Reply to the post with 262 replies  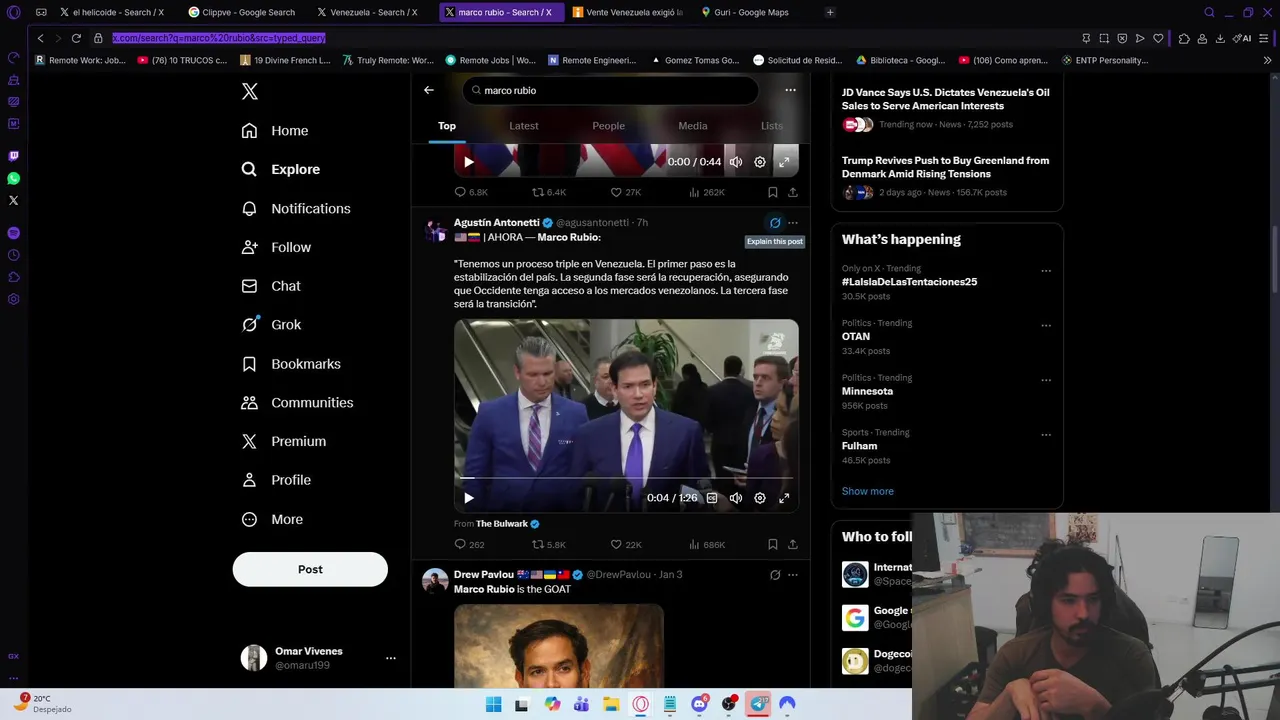[x=469, y=545]
